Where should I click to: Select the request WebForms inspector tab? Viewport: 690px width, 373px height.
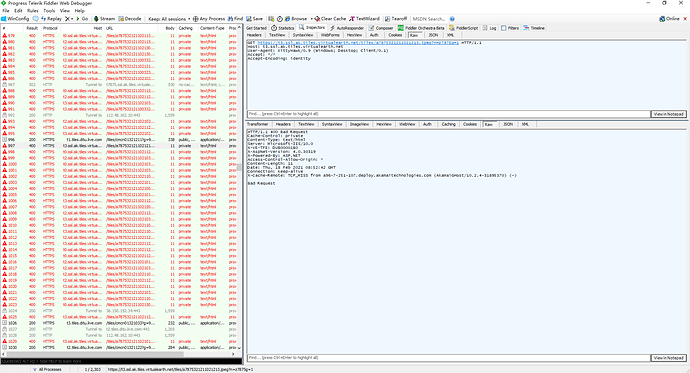coord(330,35)
